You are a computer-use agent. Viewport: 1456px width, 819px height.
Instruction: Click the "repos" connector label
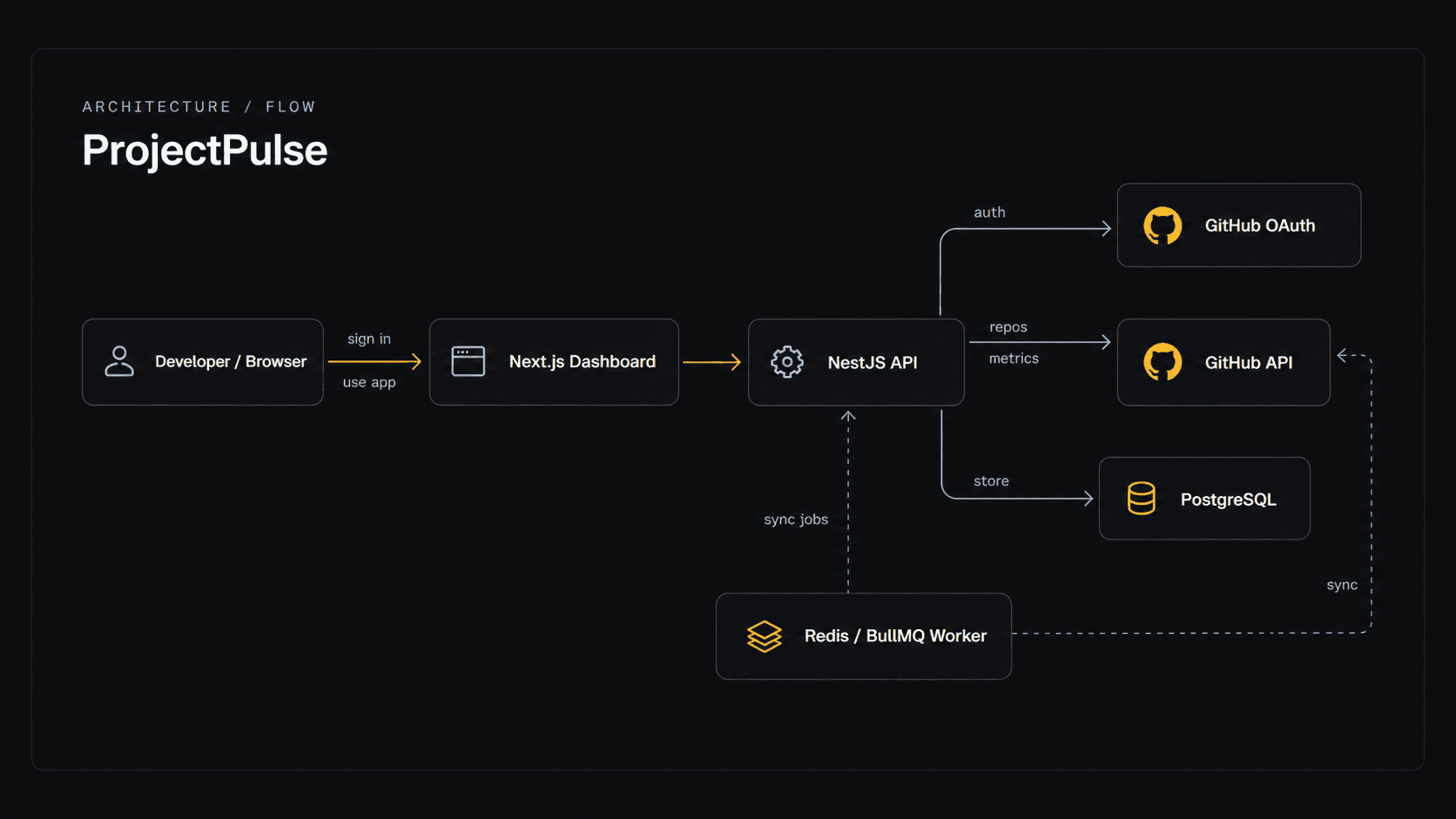click(1008, 327)
